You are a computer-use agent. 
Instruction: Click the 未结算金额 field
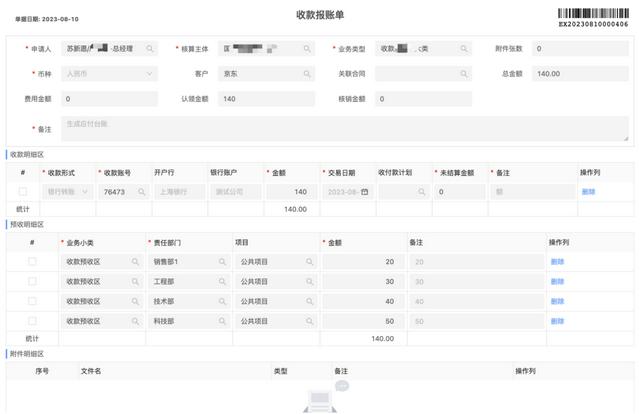point(460,191)
